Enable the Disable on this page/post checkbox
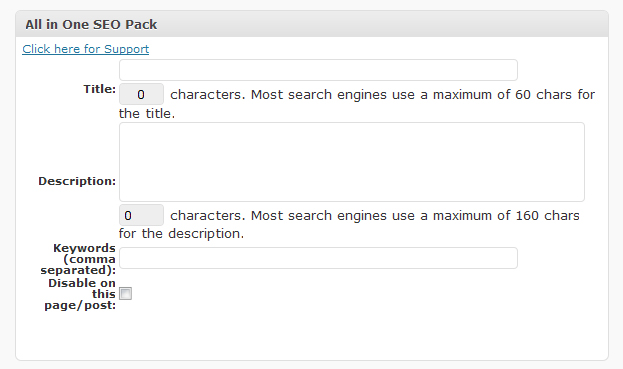The width and height of the screenshot is (623, 369). pos(126,294)
